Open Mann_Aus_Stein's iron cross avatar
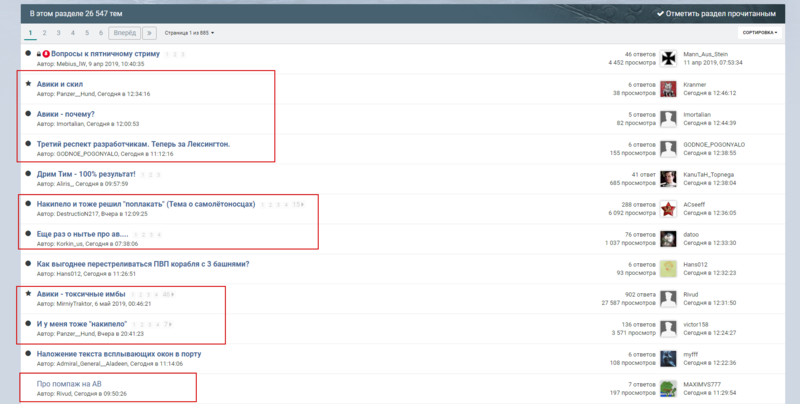Viewport: 800px width, 404px height. [x=669, y=58]
